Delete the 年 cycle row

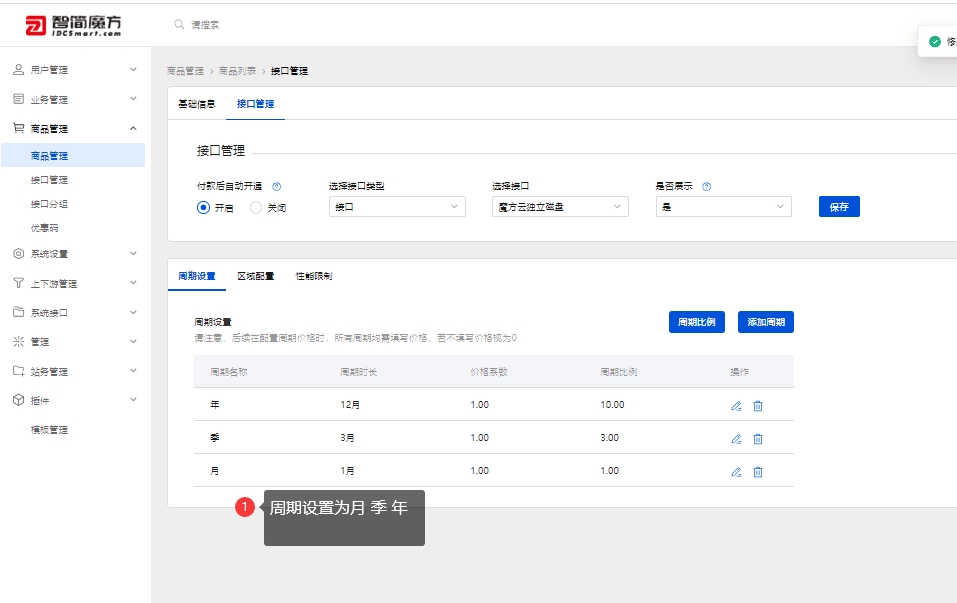[x=758, y=406]
